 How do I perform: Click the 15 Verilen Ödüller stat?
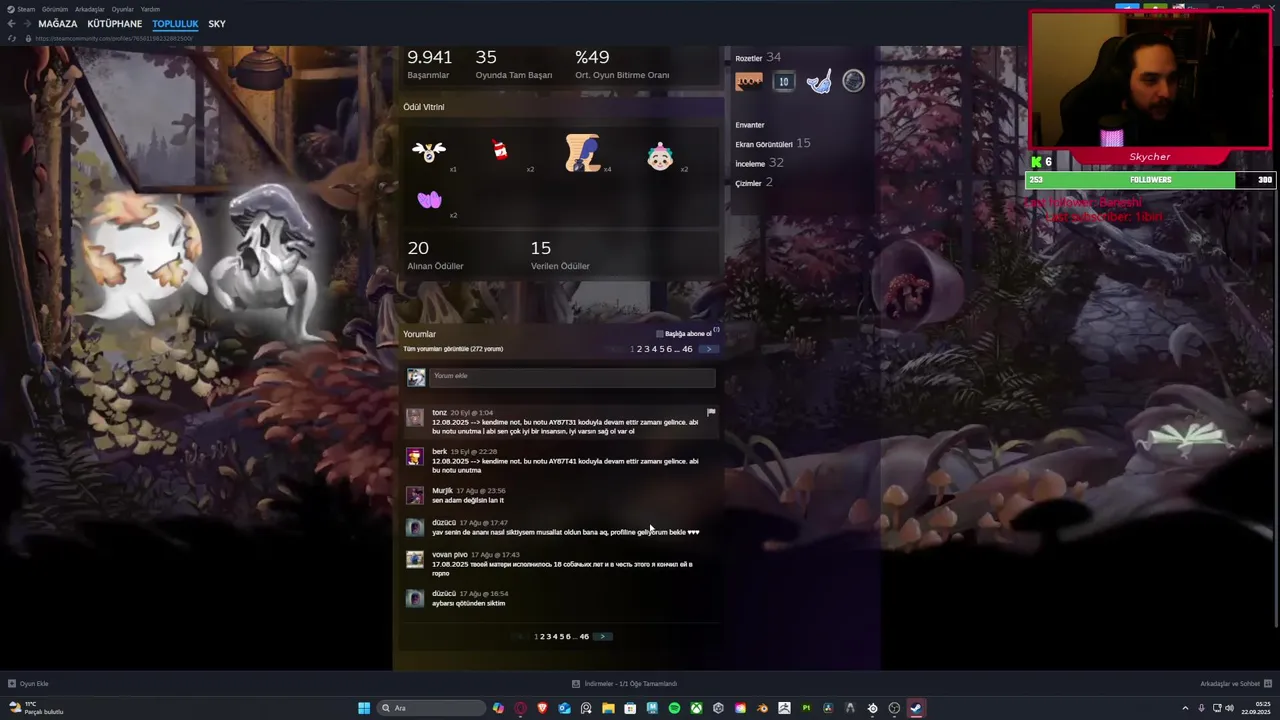pyautogui.click(x=560, y=255)
